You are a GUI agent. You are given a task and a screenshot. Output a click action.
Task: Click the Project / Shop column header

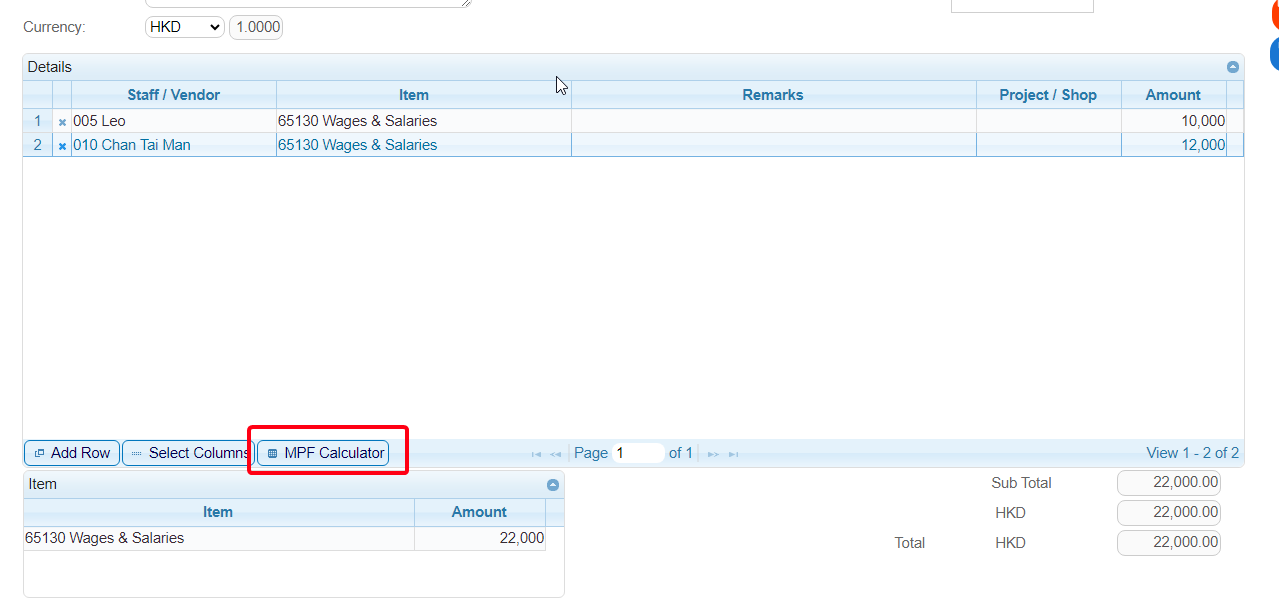[x=1047, y=95]
